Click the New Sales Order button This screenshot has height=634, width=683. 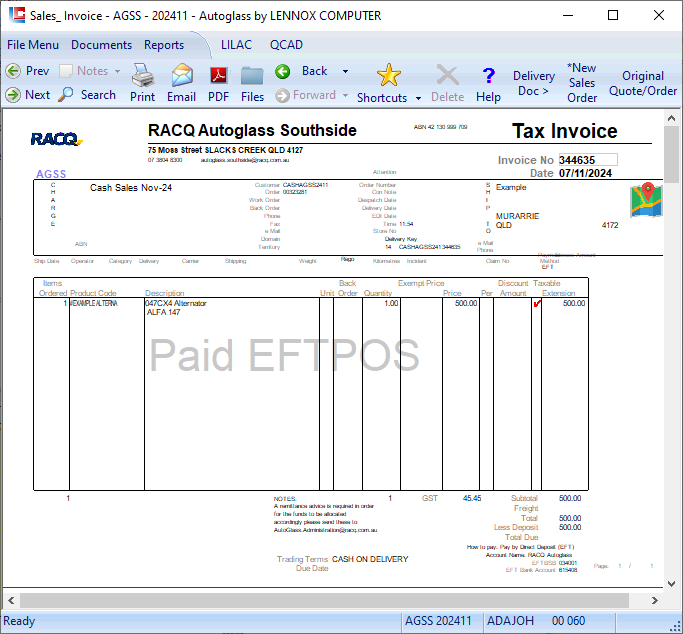[x=582, y=83]
